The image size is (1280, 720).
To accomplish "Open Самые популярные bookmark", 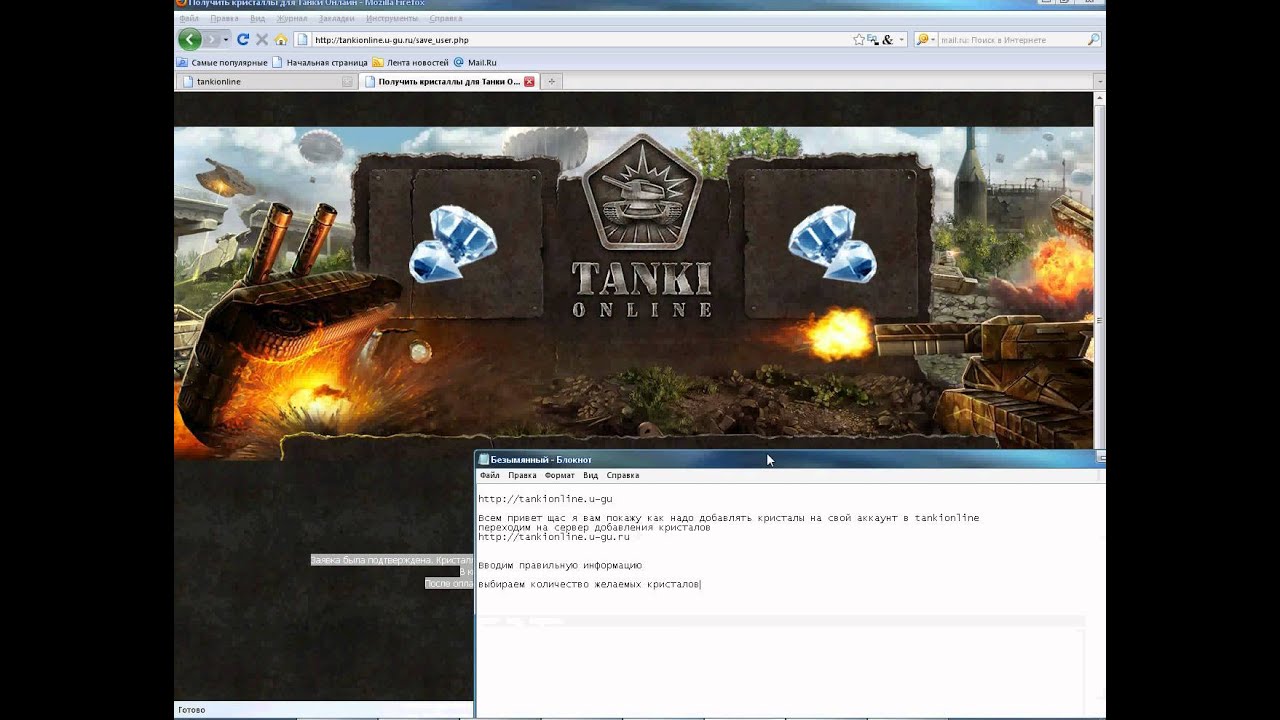I will coord(222,62).
